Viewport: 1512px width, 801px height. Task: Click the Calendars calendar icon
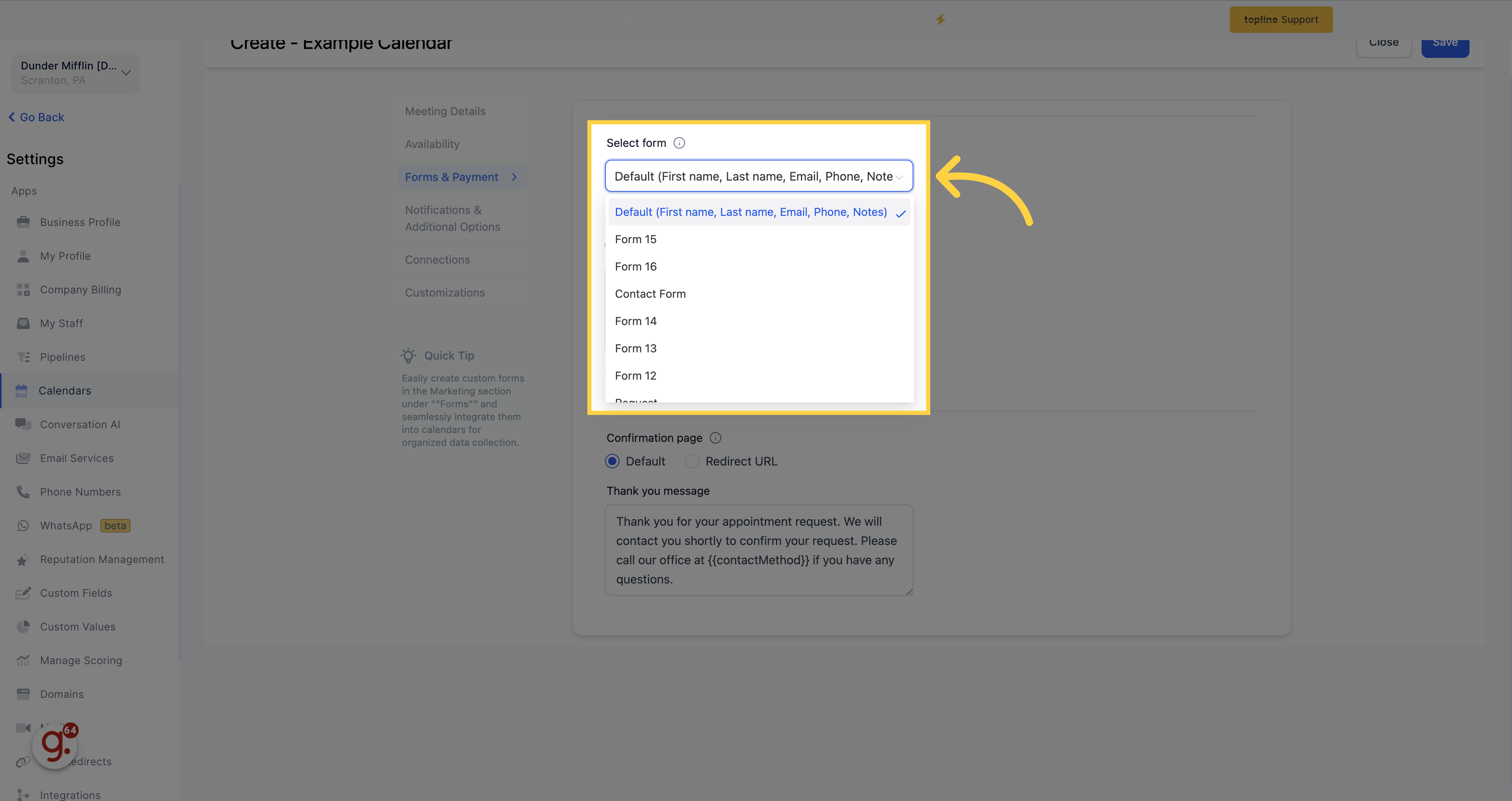(22, 391)
